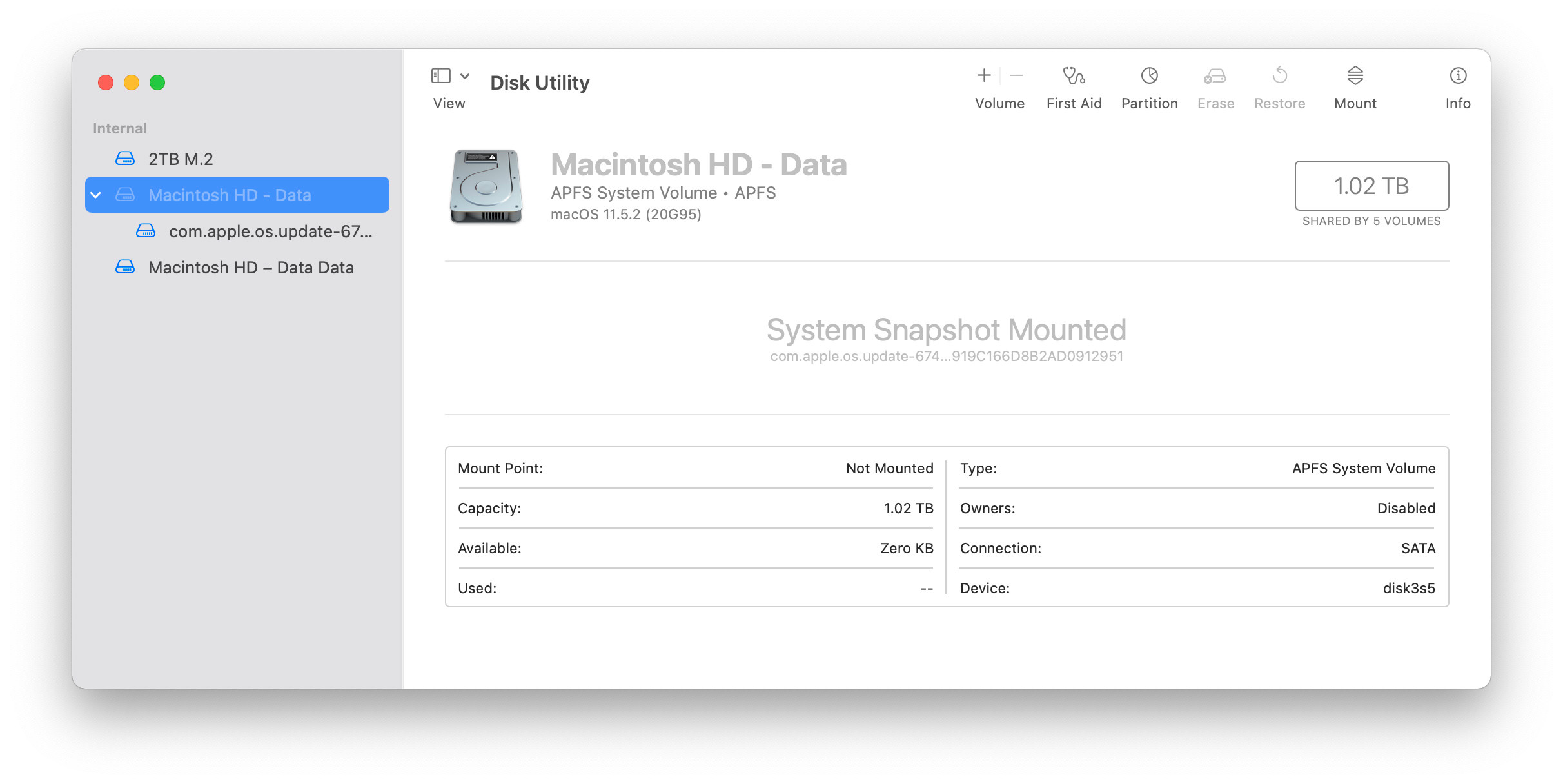The height and width of the screenshot is (784, 1563).
Task: Click the large hard drive image
Action: [486, 186]
